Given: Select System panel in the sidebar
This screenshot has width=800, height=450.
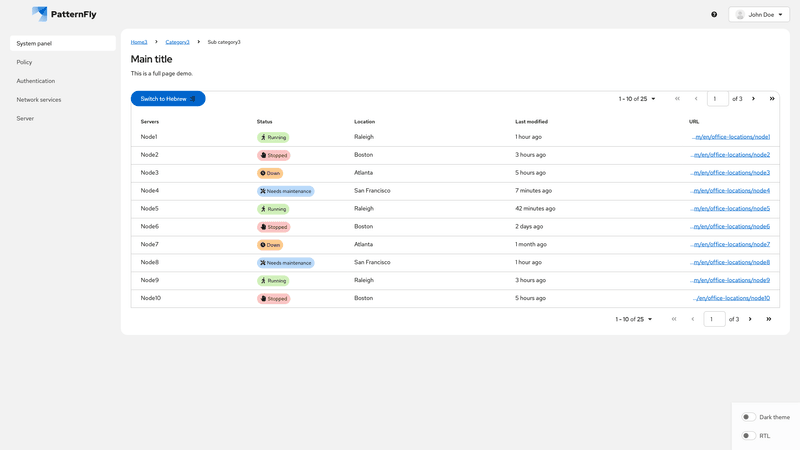Looking at the screenshot, I should coord(63,43).
